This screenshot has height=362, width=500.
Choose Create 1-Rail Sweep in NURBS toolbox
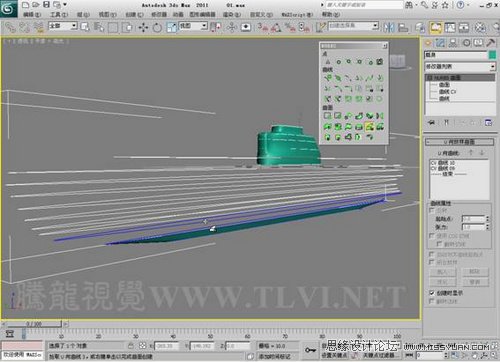point(328,137)
